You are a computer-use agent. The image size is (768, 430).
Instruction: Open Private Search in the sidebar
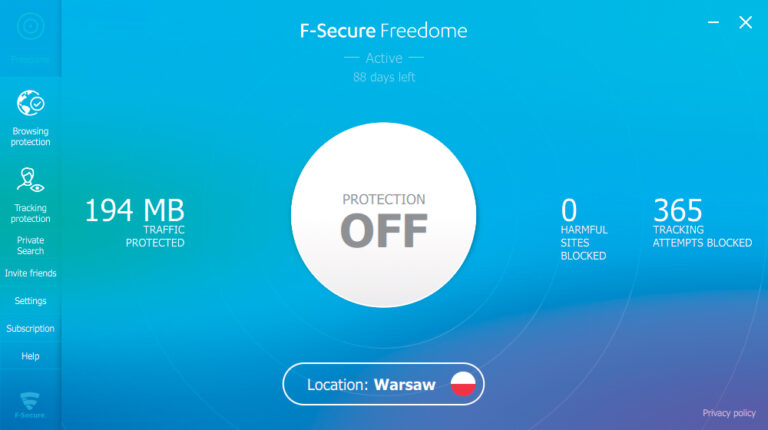coord(30,245)
